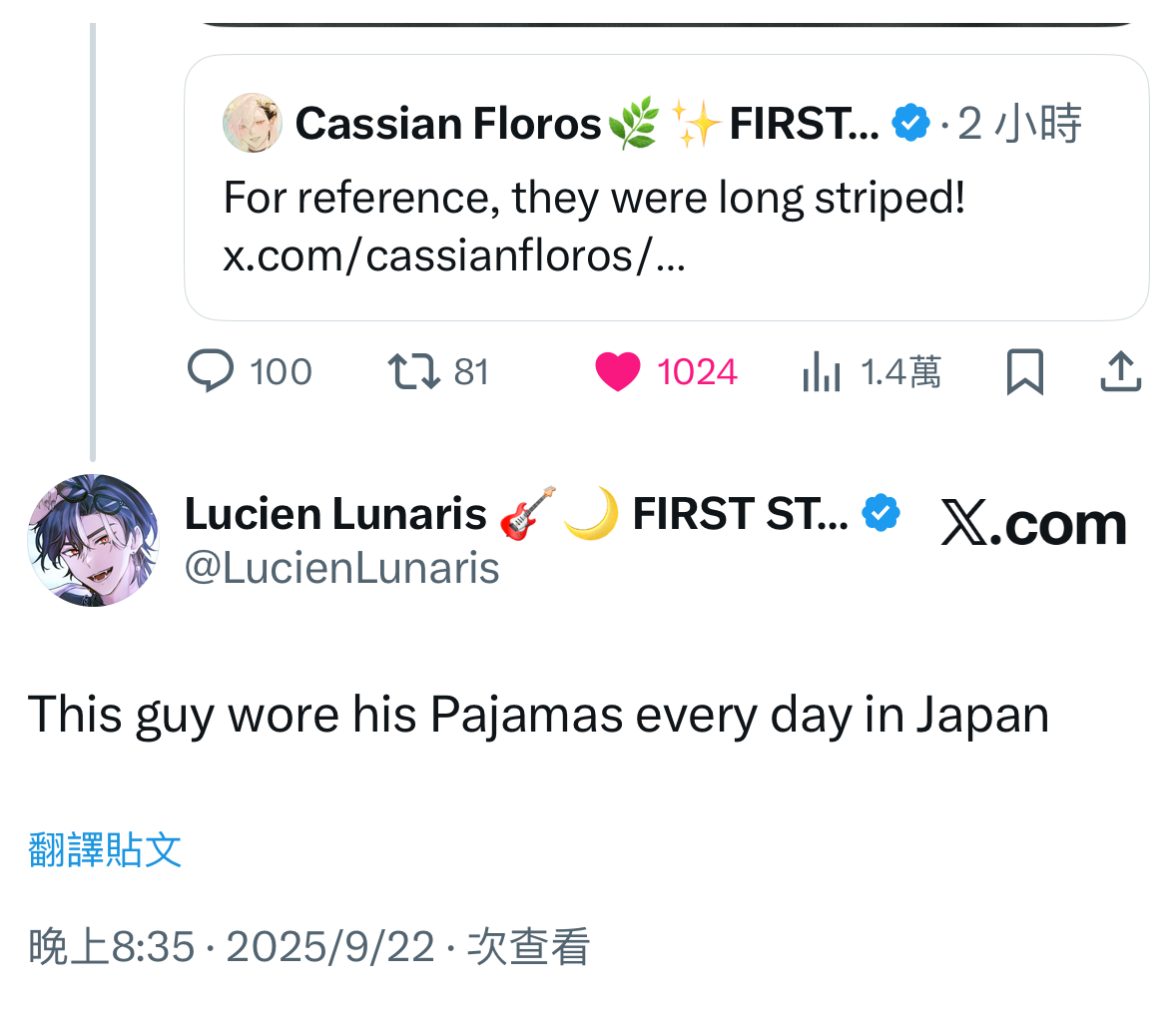
Task: Click the retweet arrows icon
Action: coord(413,371)
